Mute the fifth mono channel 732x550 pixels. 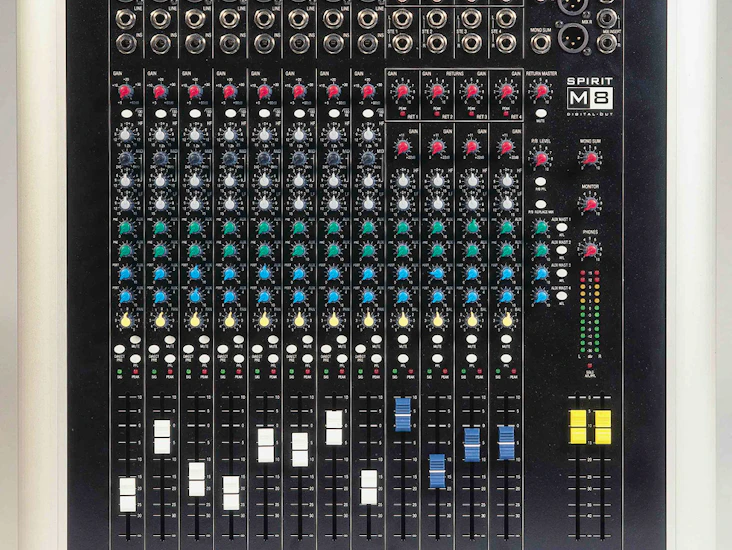(x=273, y=340)
